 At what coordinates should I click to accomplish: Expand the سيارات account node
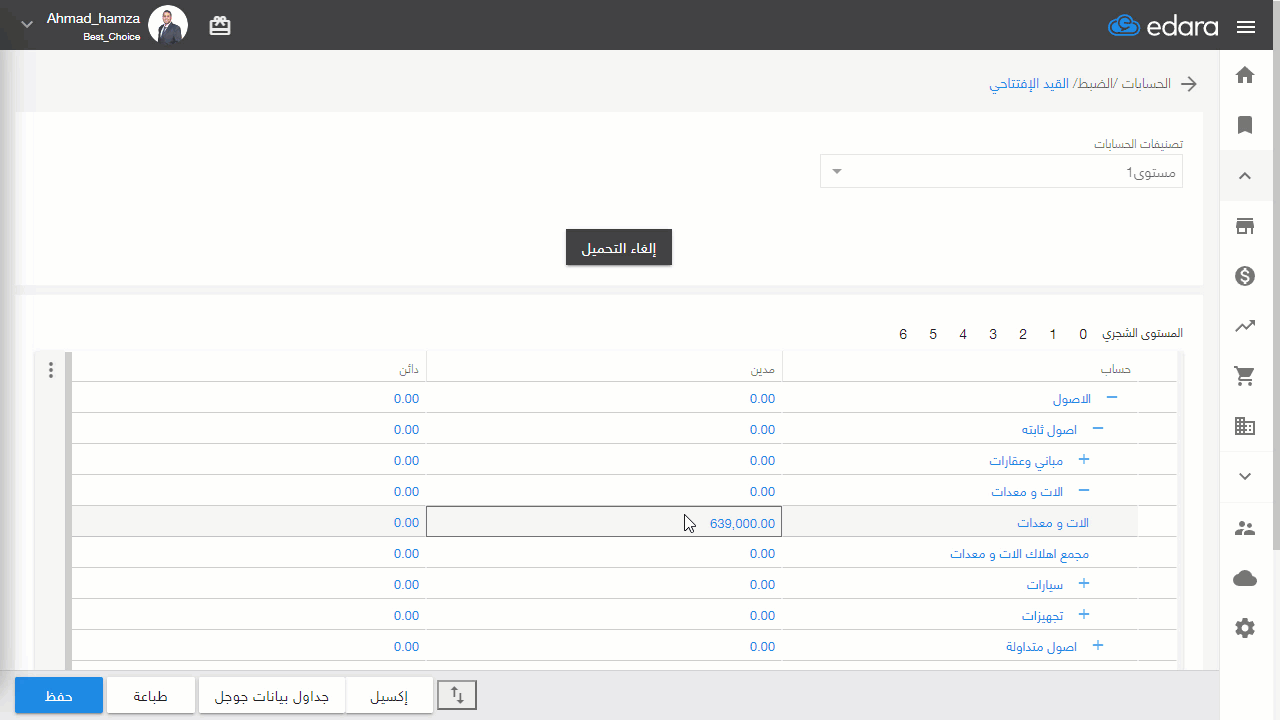[1083, 584]
